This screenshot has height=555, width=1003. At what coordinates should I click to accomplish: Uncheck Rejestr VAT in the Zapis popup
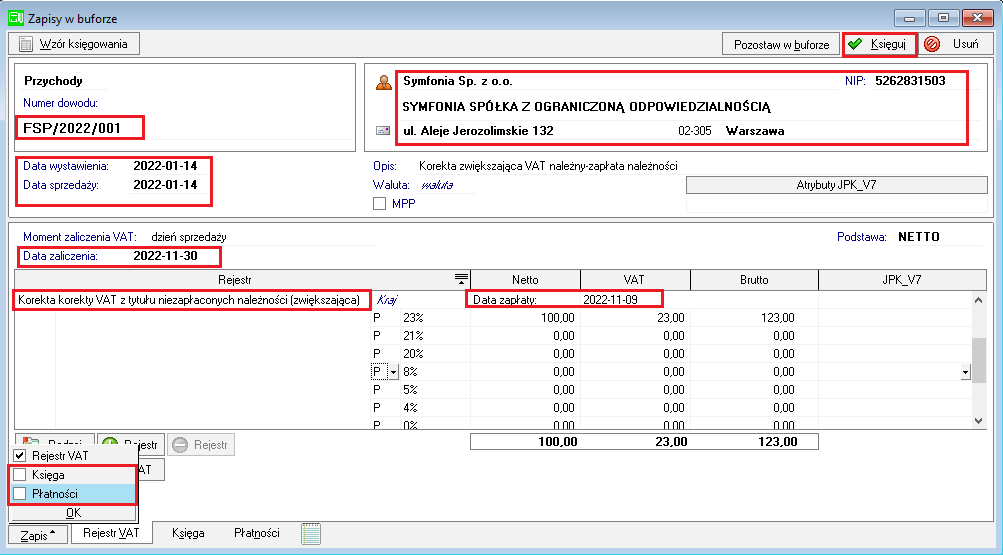(x=20, y=456)
